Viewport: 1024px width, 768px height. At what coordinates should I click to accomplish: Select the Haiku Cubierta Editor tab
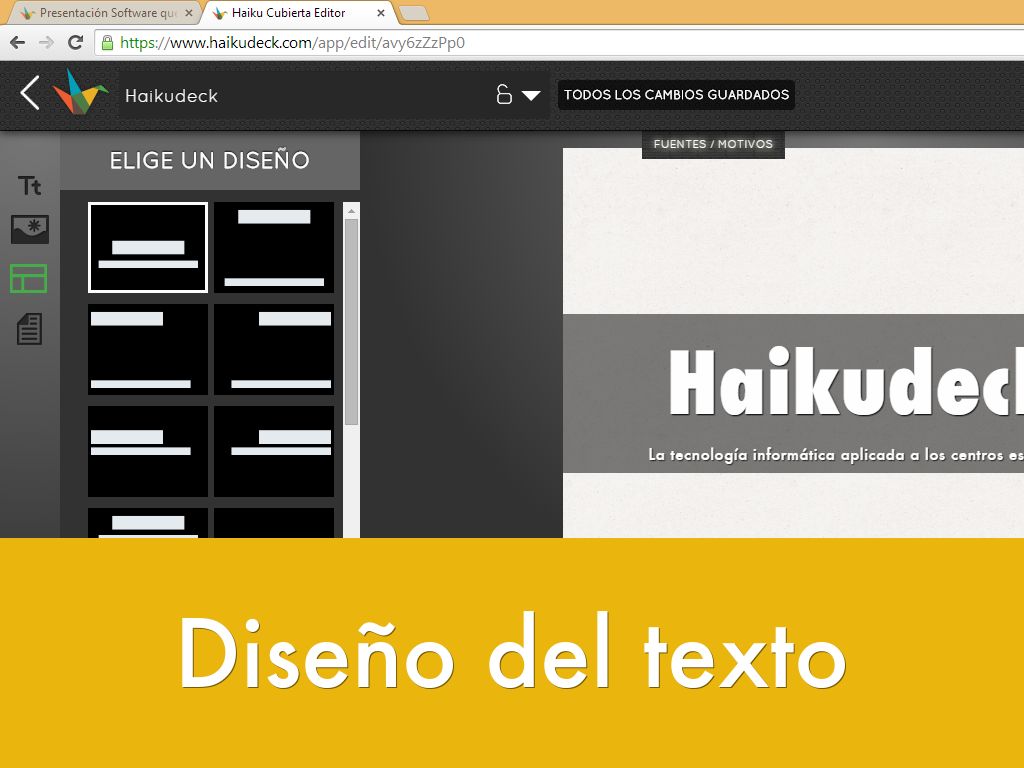click(290, 13)
